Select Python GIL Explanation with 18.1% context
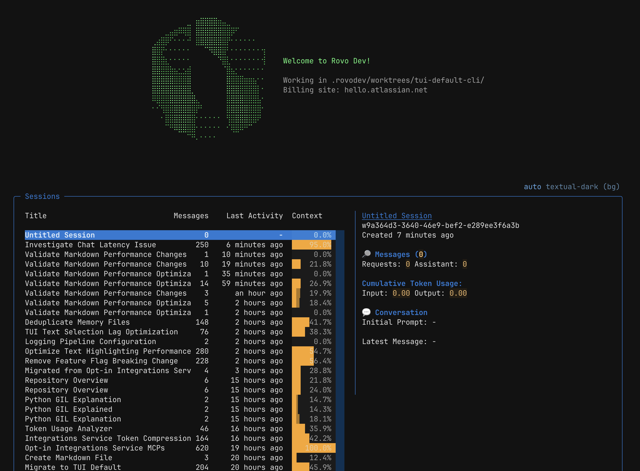This screenshot has width=640, height=471. 180,419
